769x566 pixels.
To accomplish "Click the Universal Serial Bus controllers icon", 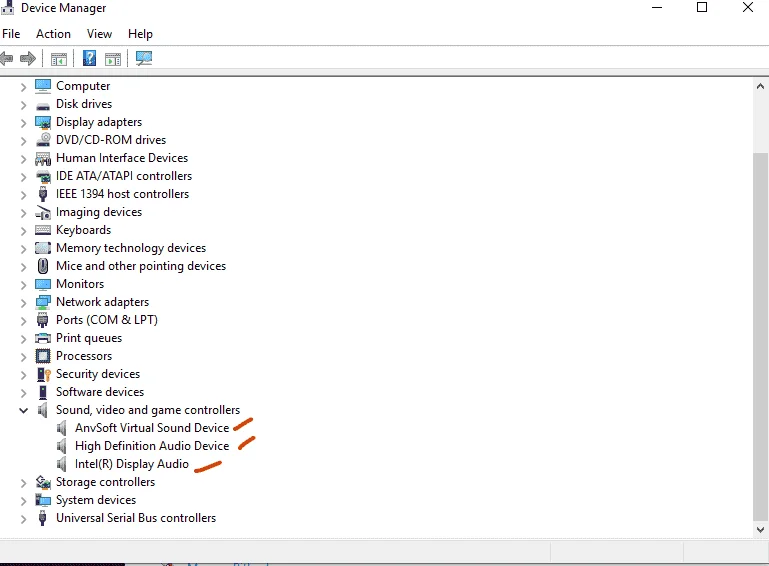I will tap(43, 518).
